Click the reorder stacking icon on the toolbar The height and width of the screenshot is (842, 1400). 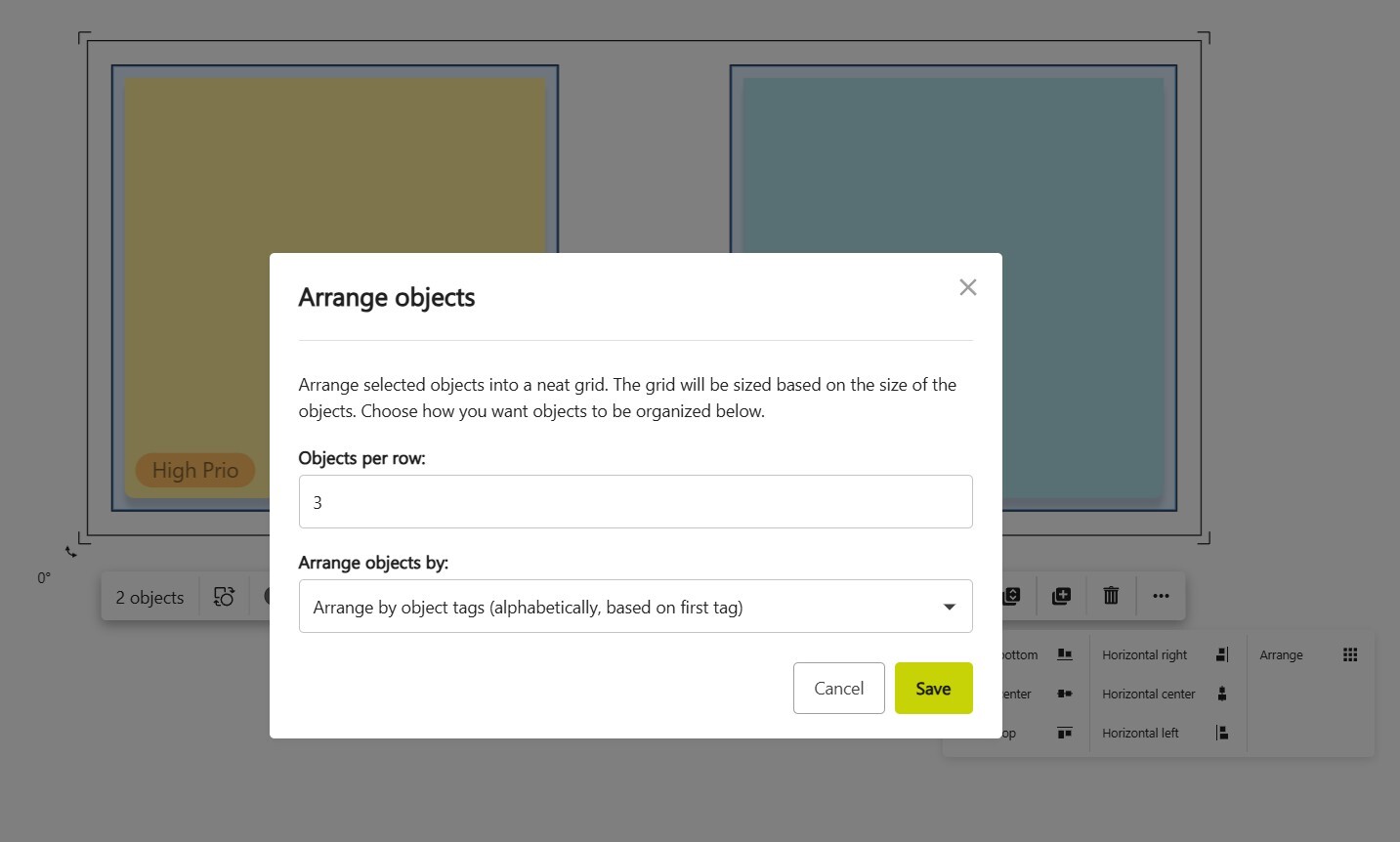[x=1011, y=596]
